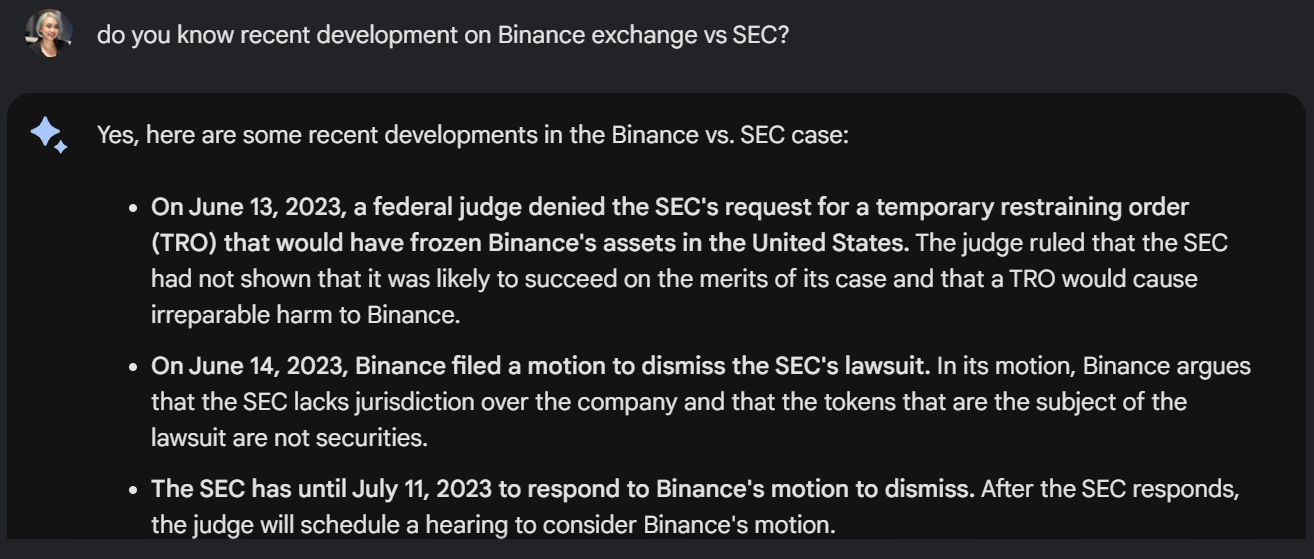Image resolution: width=1314 pixels, height=559 pixels.
Task: Click the user profile avatar photo
Action: 49,34
